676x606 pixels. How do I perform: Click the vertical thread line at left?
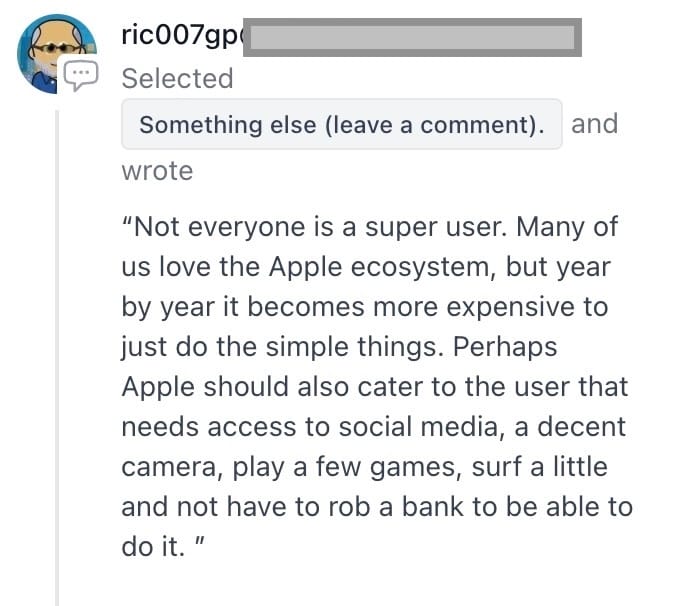click(x=58, y=350)
